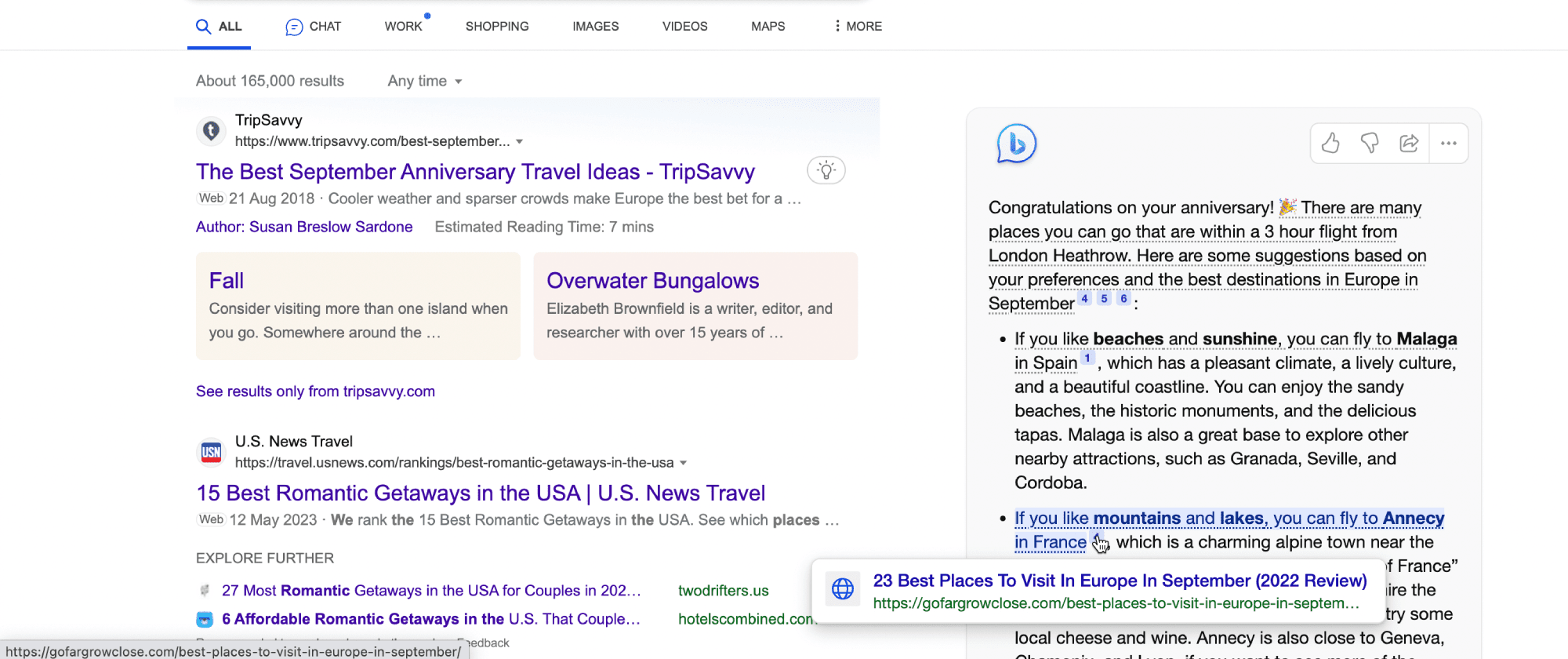This screenshot has height=659, width=1568.
Task: Switch to the VIDEOS tab
Action: (685, 26)
